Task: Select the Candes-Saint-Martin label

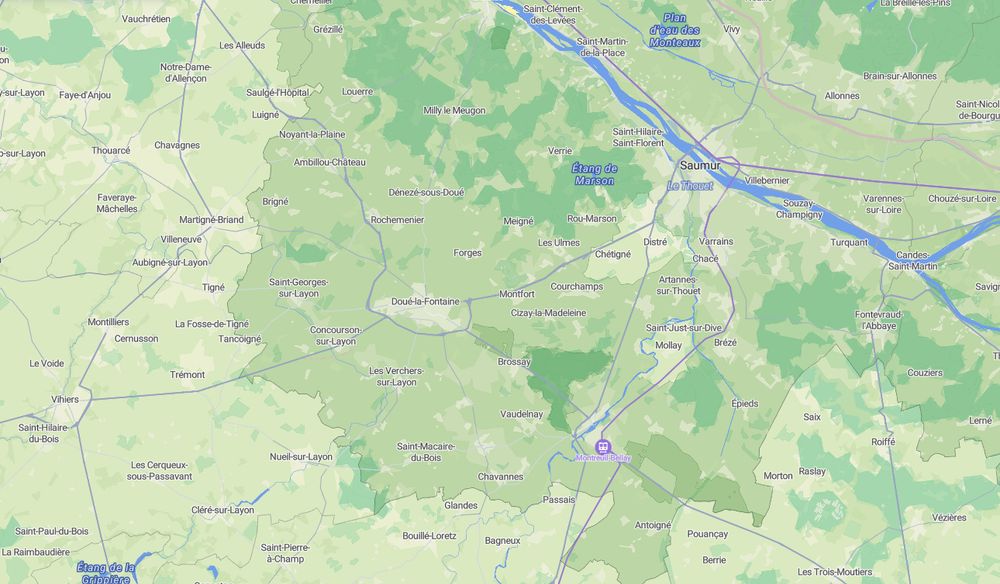Action: tap(913, 260)
